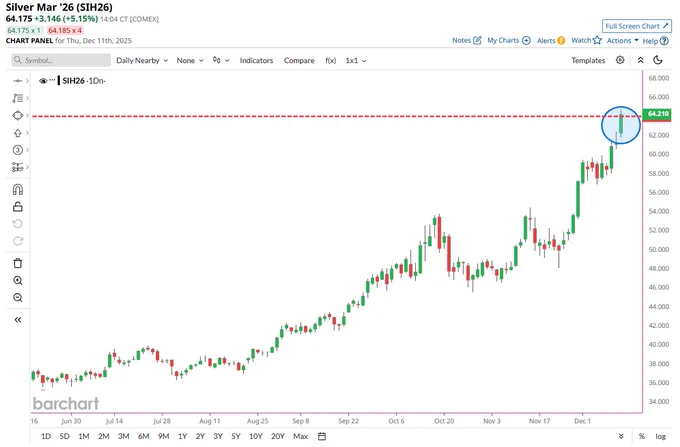Select the 1M time range

[x=84, y=436]
